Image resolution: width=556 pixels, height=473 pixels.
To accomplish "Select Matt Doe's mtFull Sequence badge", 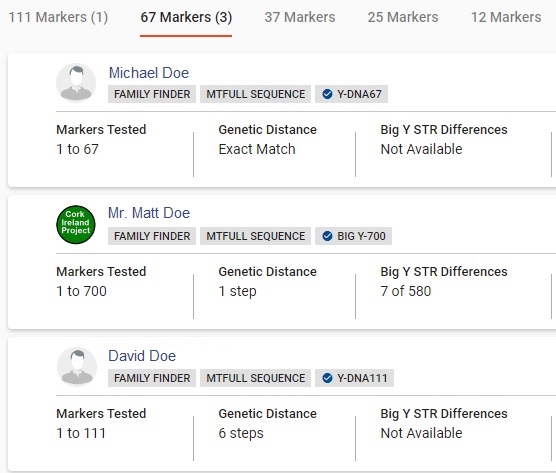I will click(x=256, y=236).
